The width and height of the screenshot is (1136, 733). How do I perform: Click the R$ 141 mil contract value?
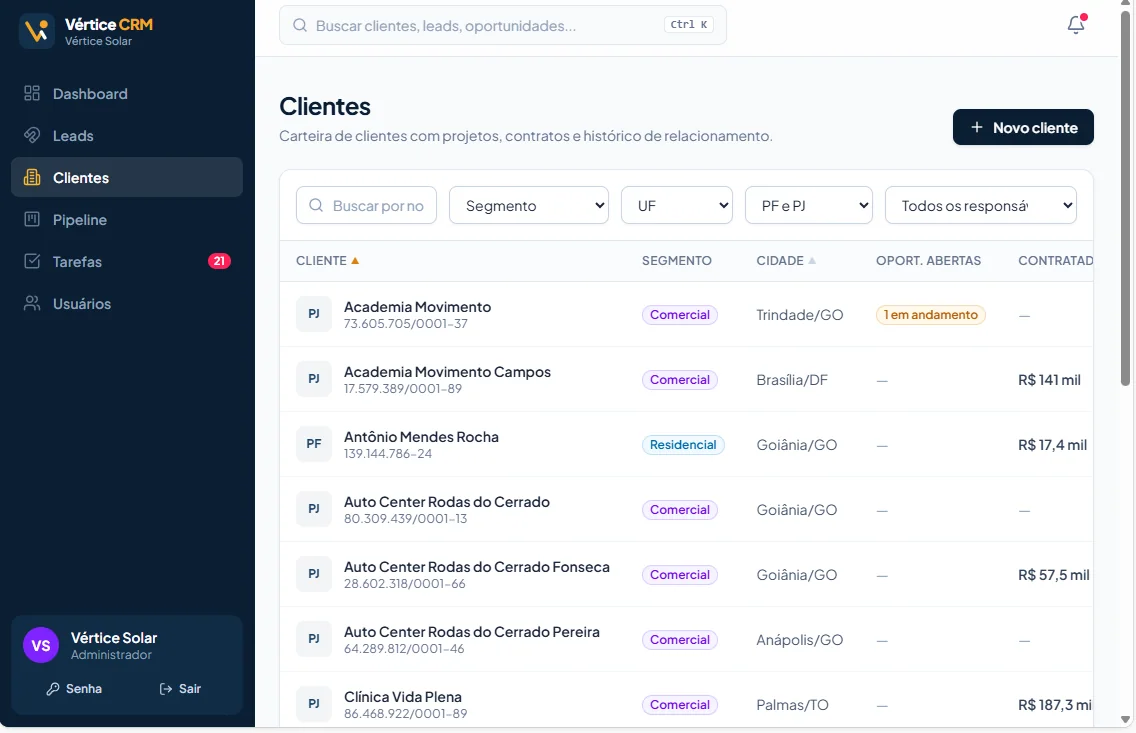click(x=1049, y=380)
